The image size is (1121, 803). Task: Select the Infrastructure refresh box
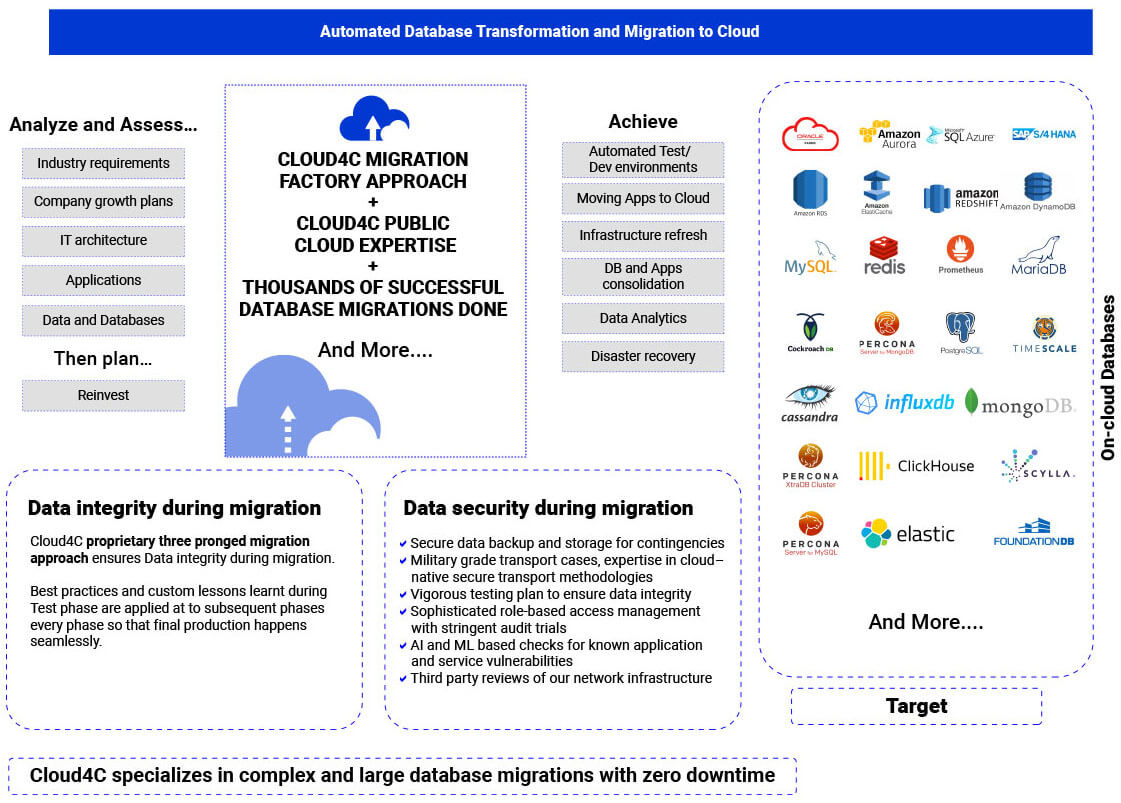click(x=643, y=236)
